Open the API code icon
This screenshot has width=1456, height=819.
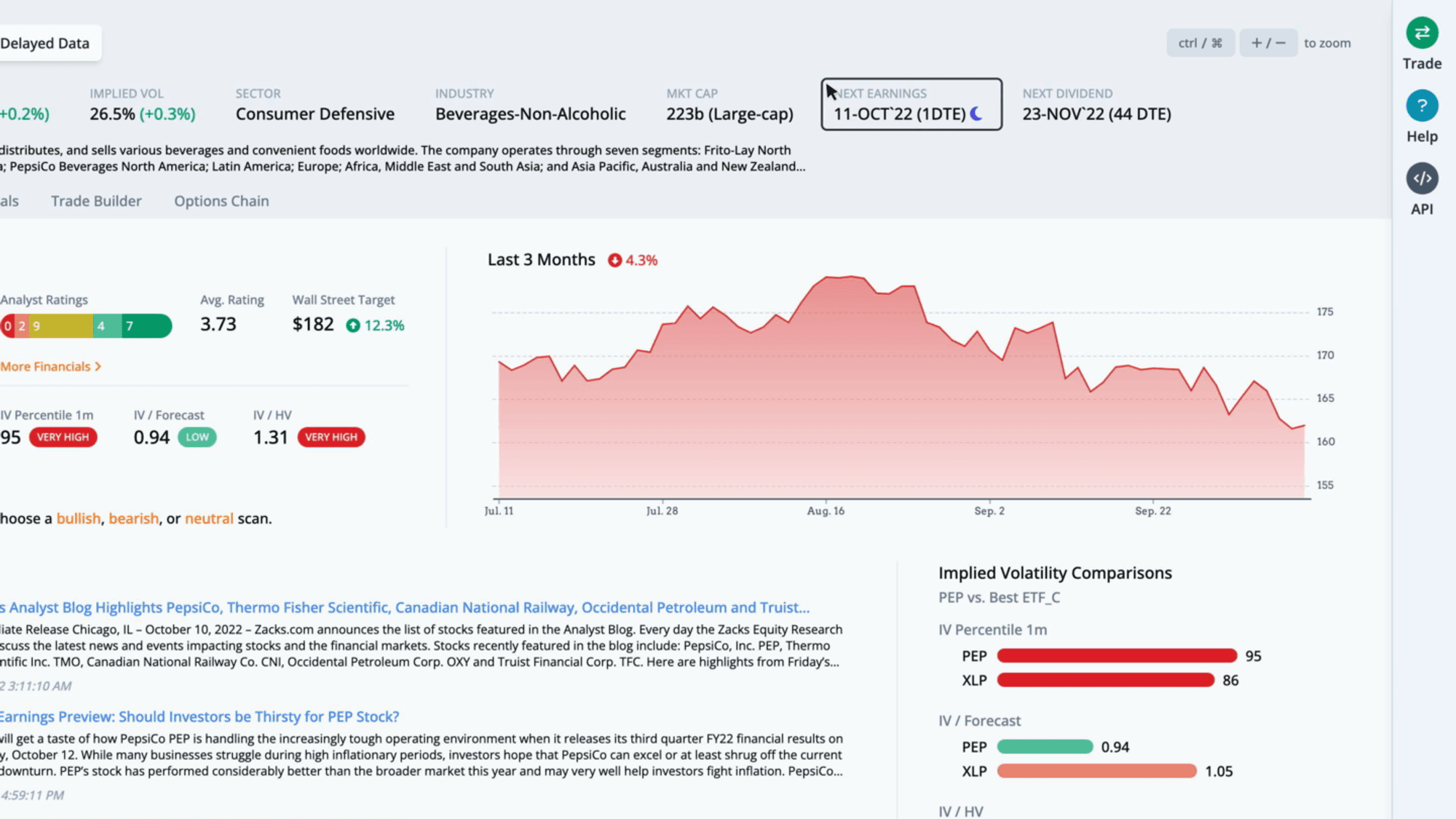[1422, 178]
